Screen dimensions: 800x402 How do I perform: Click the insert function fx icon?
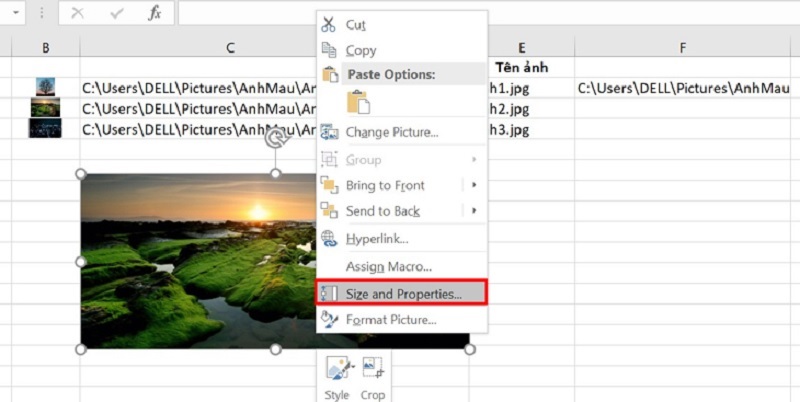pyautogui.click(x=153, y=13)
